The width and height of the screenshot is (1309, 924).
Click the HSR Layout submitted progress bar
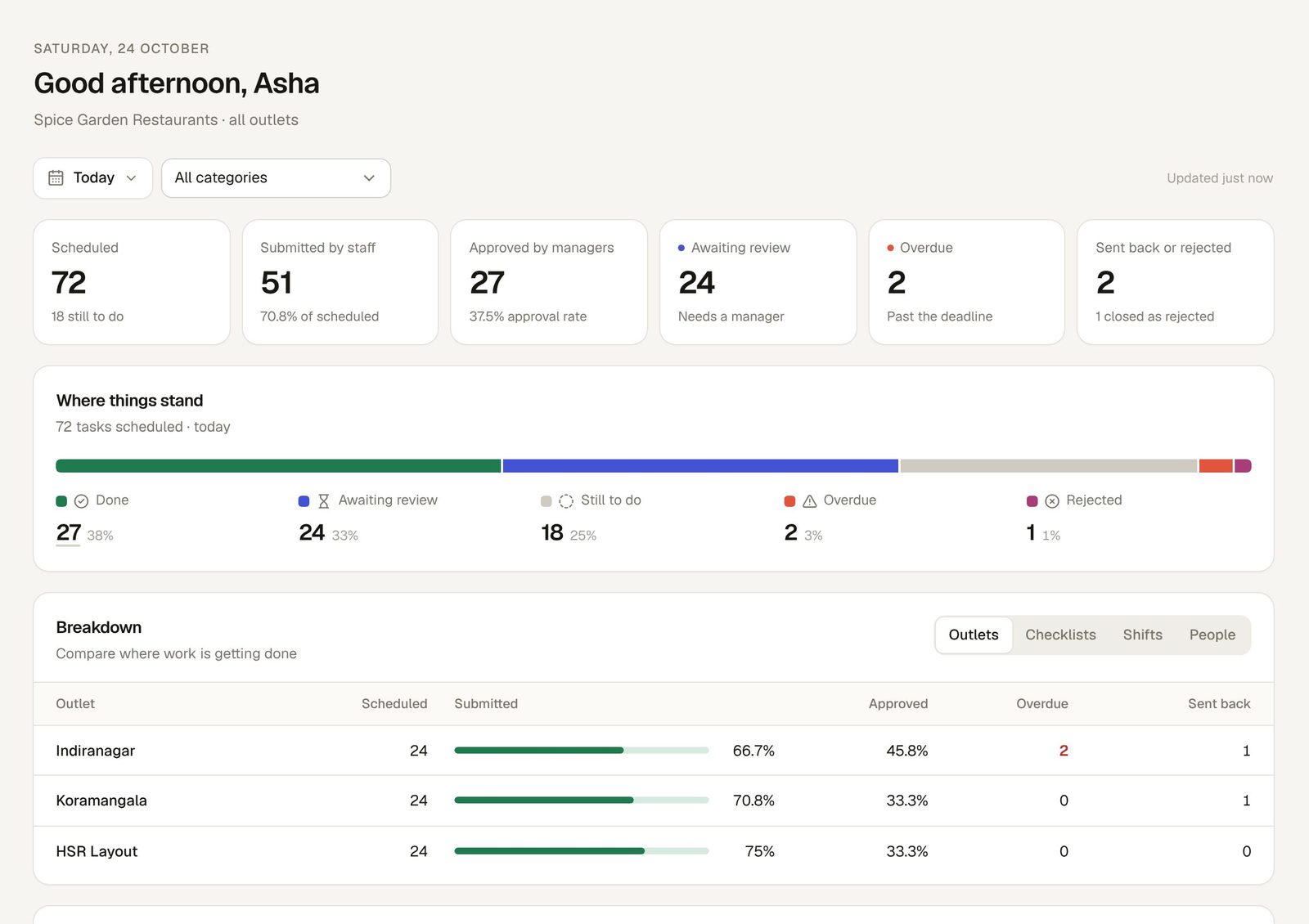click(582, 851)
